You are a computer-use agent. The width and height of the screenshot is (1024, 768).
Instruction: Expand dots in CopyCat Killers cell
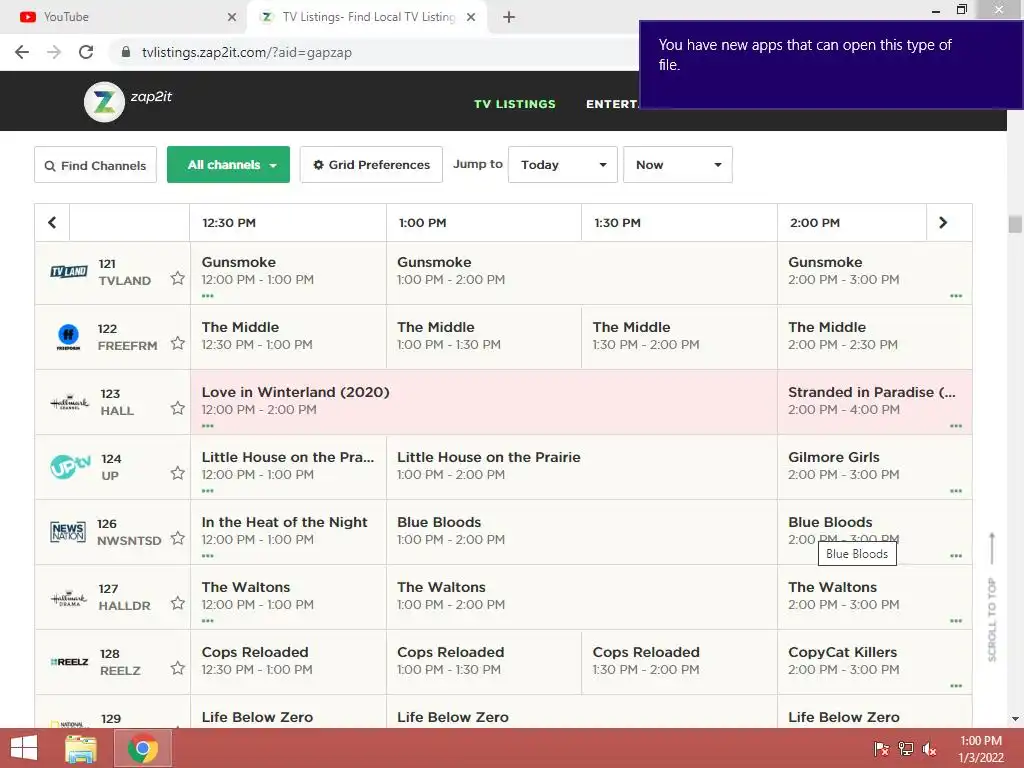pyautogui.click(x=956, y=686)
